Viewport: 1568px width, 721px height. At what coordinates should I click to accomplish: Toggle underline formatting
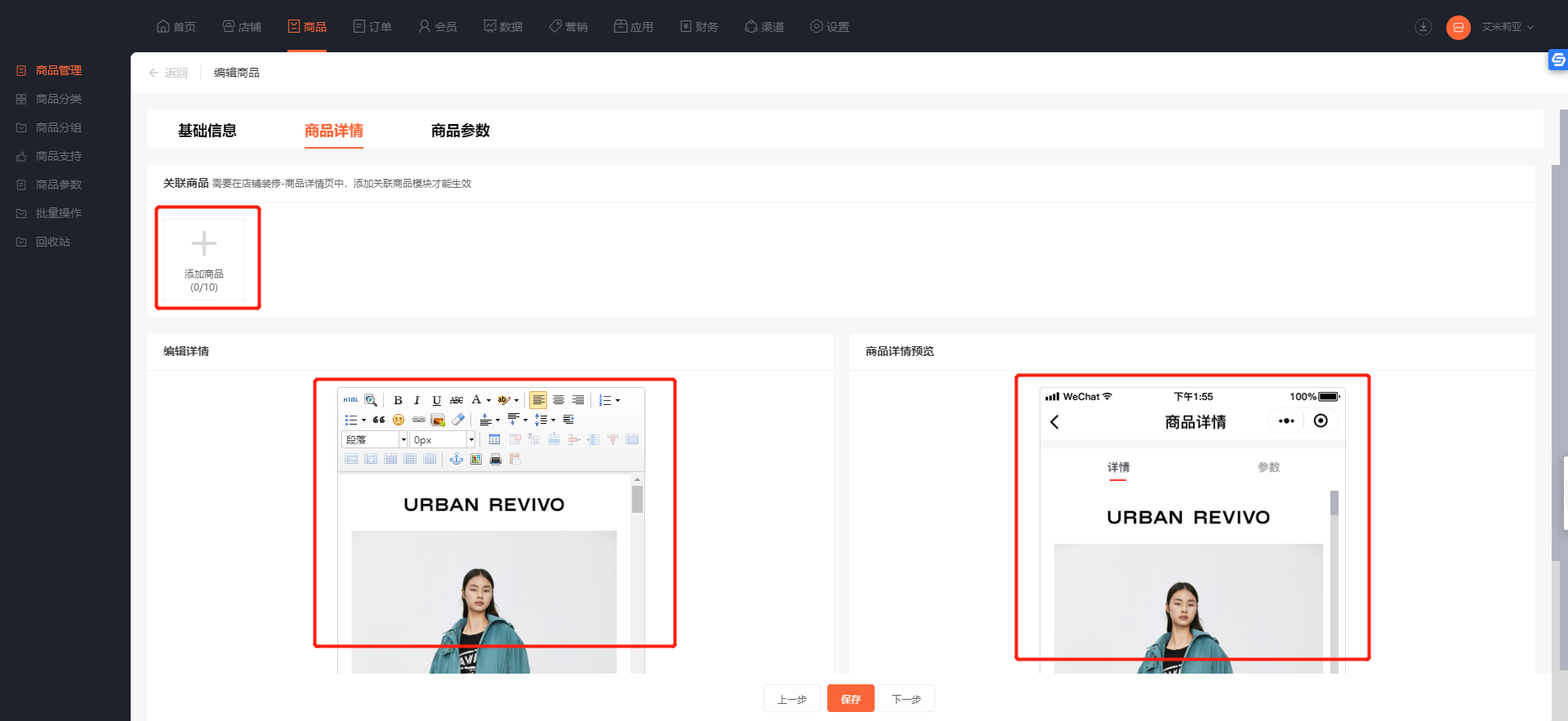tap(437, 400)
